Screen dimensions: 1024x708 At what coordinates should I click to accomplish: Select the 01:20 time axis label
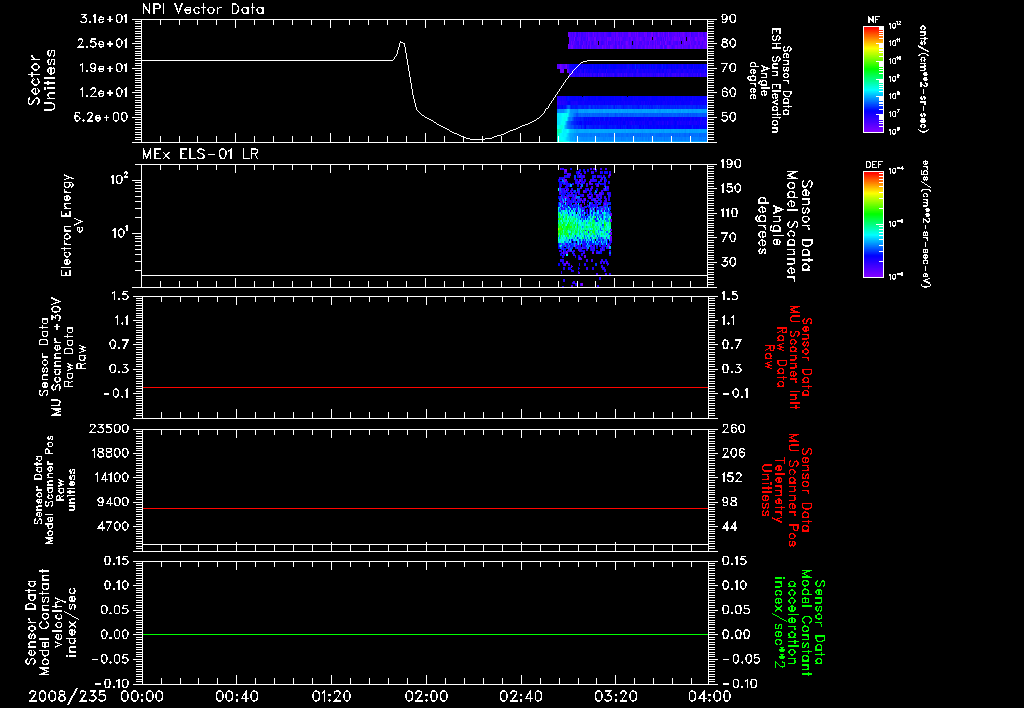click(x=331, y=696)
